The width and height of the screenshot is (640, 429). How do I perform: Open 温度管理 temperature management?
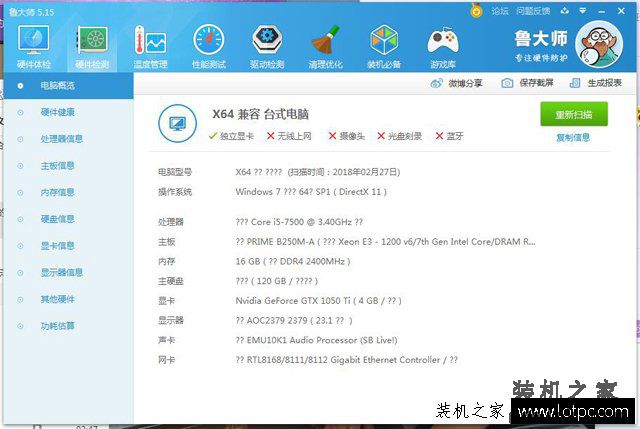150,47
